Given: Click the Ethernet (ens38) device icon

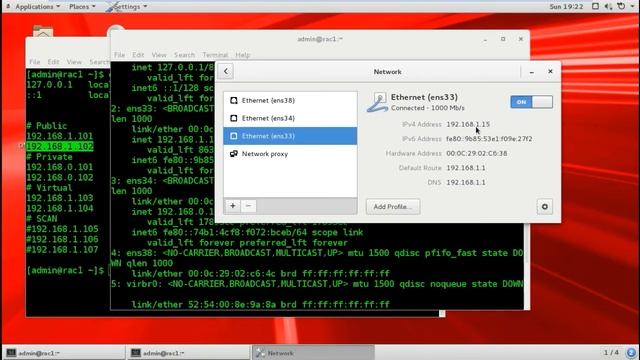Looking at the screenshot, I should (x=233, y=100).
